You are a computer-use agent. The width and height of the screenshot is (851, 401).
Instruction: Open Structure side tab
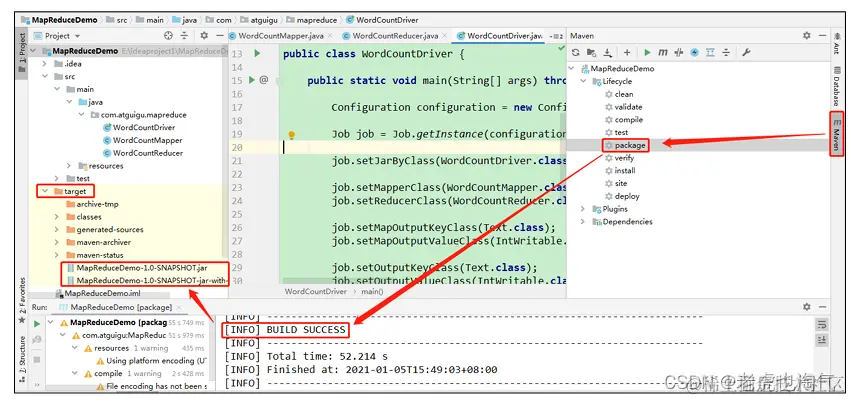click(22, 359)
